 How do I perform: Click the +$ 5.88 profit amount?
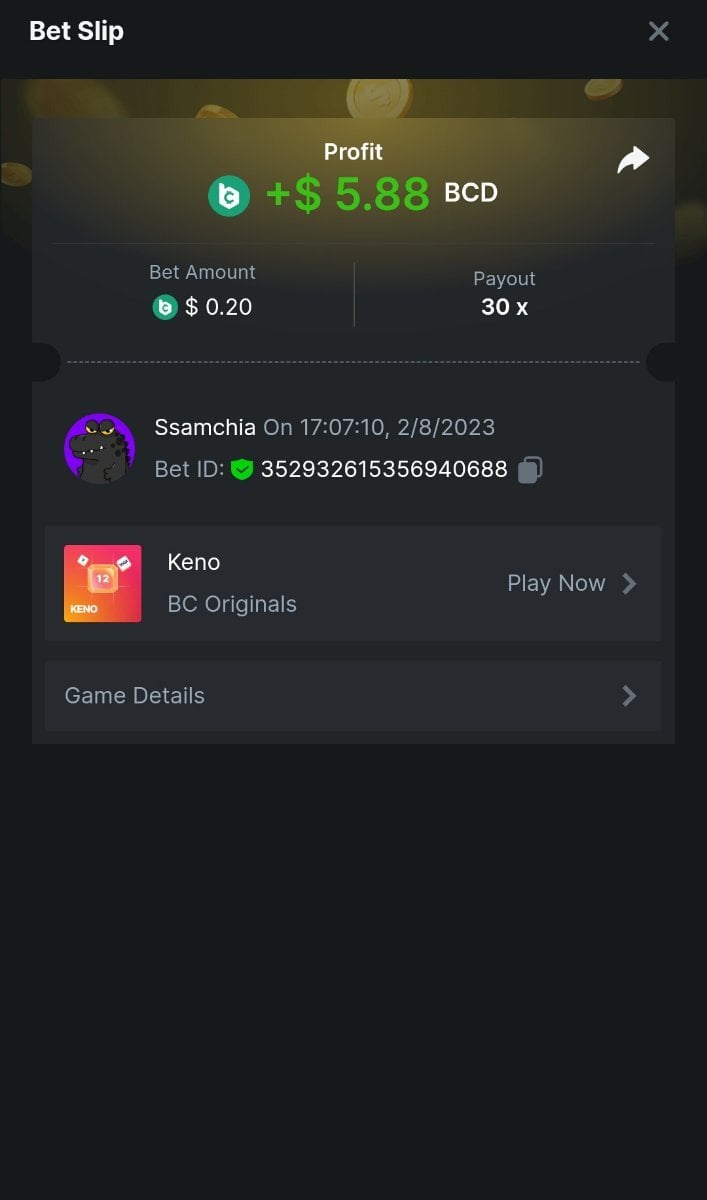347,194
